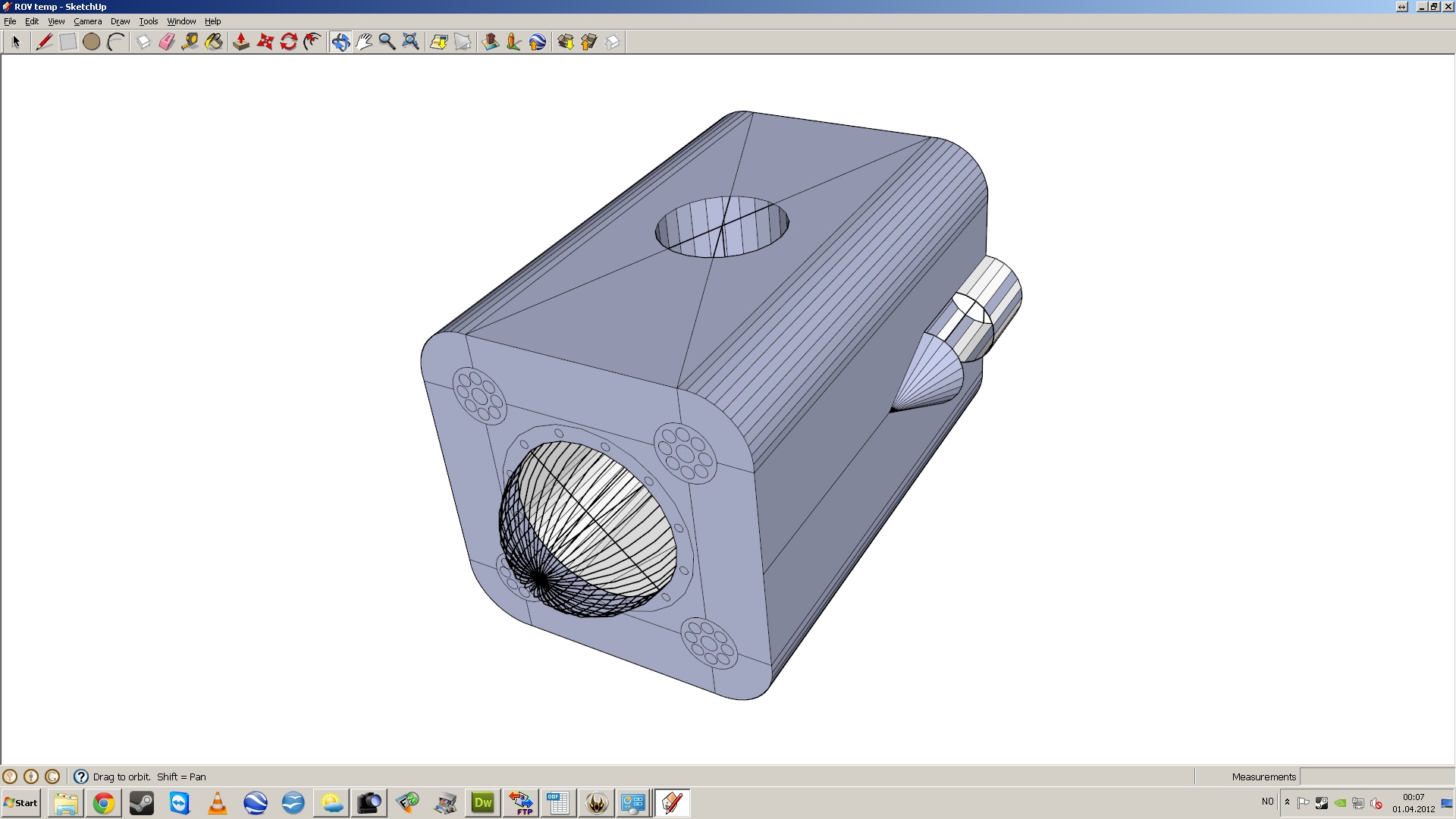The width and height of the screenshot is (1456, 819).
Task: Click the Windows Start button
Action: (21, 803)
